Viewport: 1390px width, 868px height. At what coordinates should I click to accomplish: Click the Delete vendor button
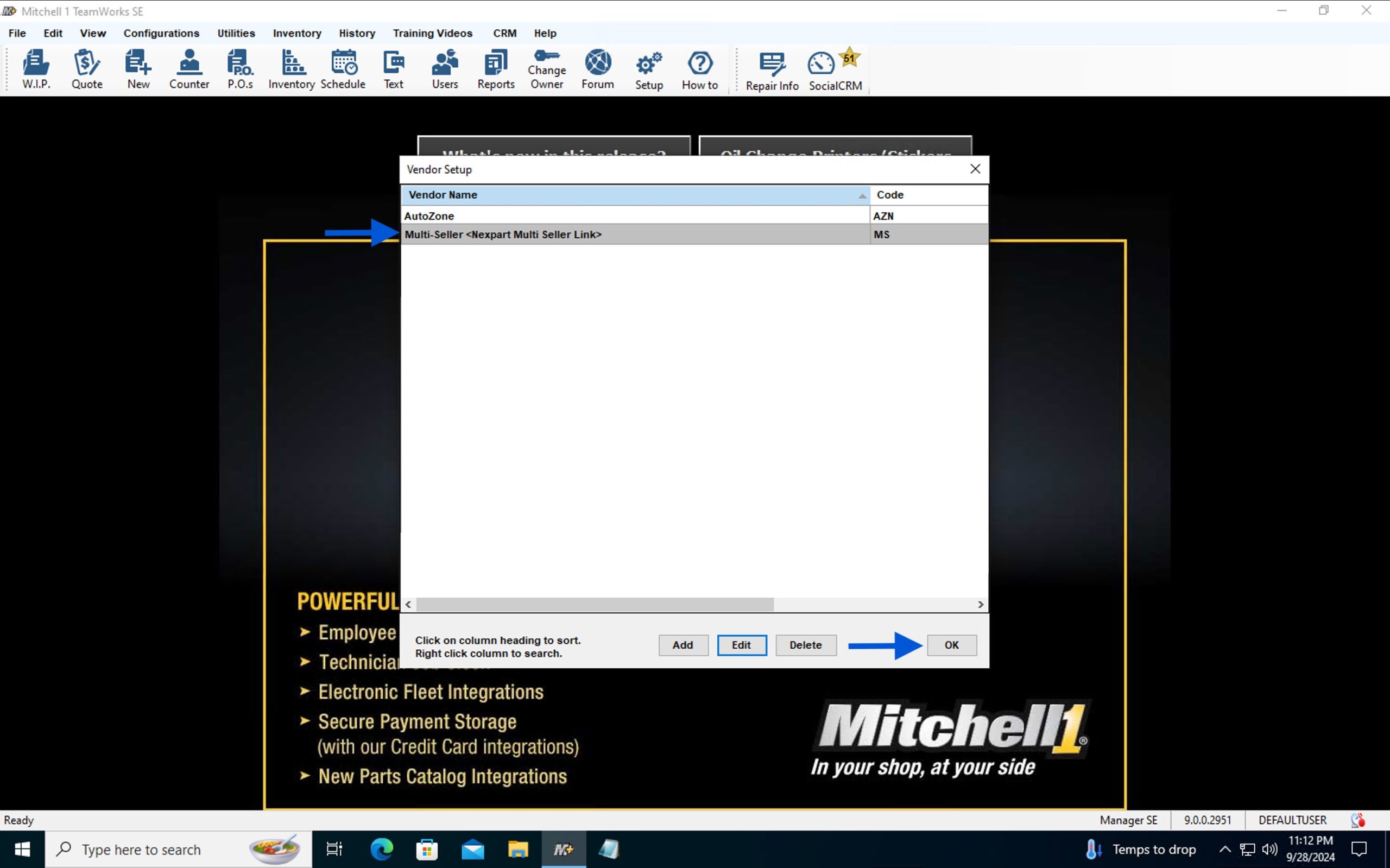click(806, 645)
